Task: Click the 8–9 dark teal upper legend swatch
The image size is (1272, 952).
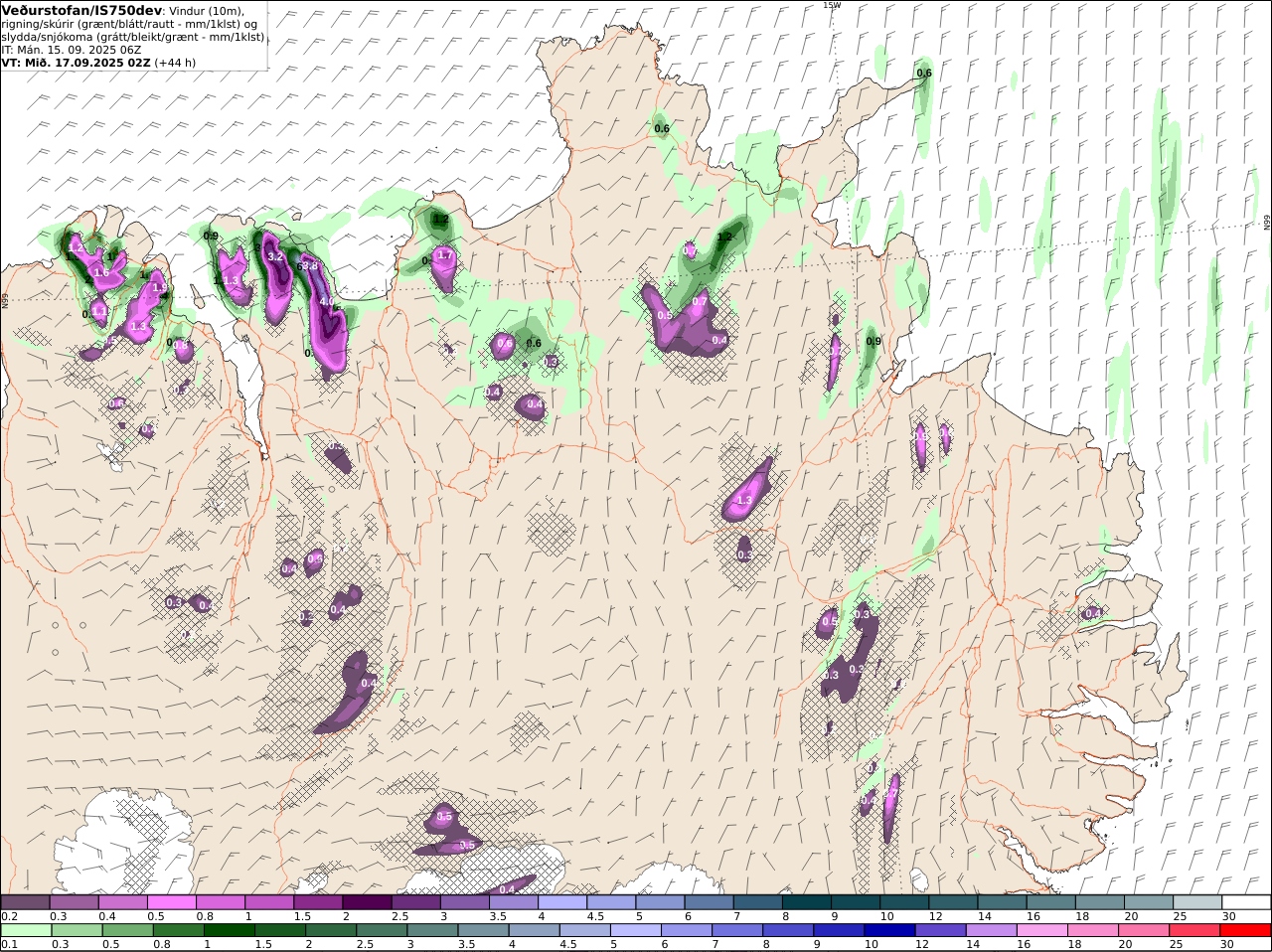Action: pos(807,902)
